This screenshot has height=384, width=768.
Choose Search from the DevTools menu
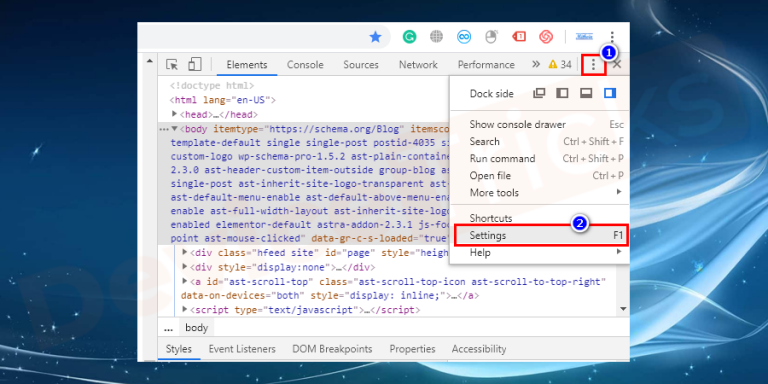click(x=539, y=142)
